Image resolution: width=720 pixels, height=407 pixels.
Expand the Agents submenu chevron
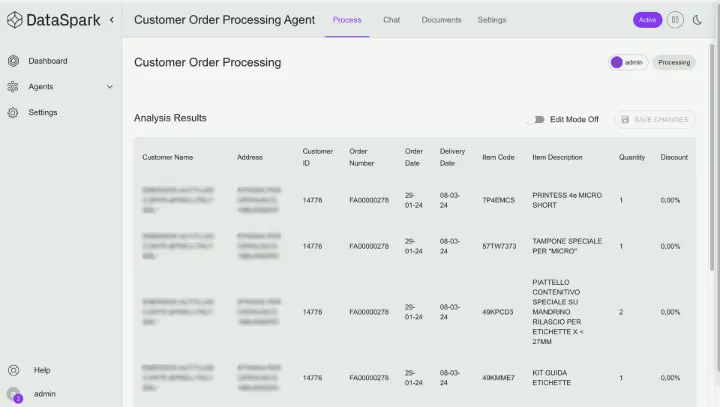pyautogui.click(x=110, y=86)
